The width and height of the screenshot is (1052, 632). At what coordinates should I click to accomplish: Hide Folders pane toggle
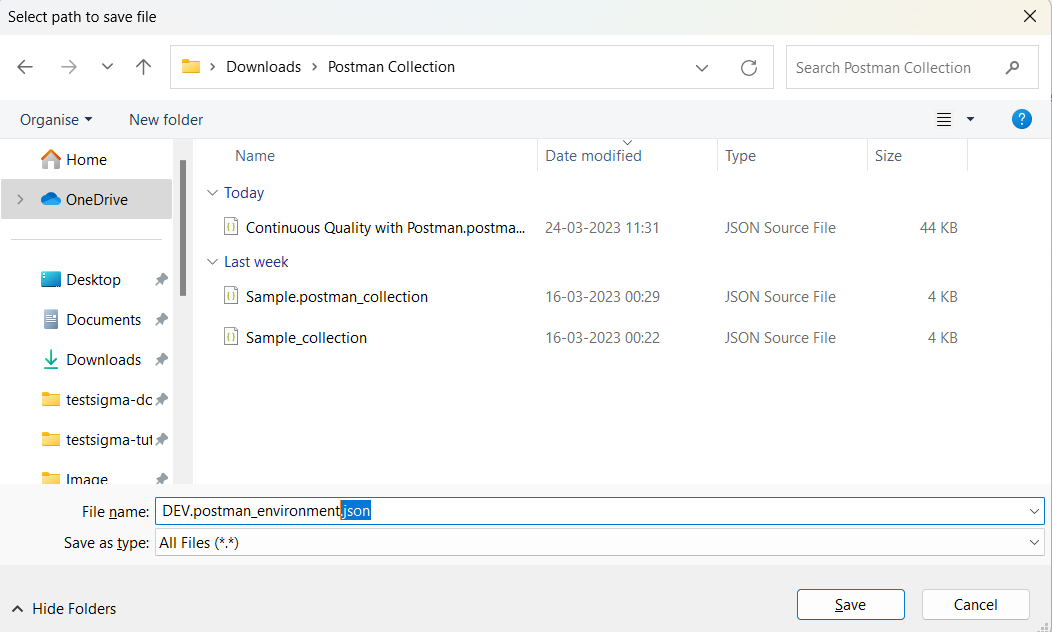pyautogui.click(x=64, y=609)
